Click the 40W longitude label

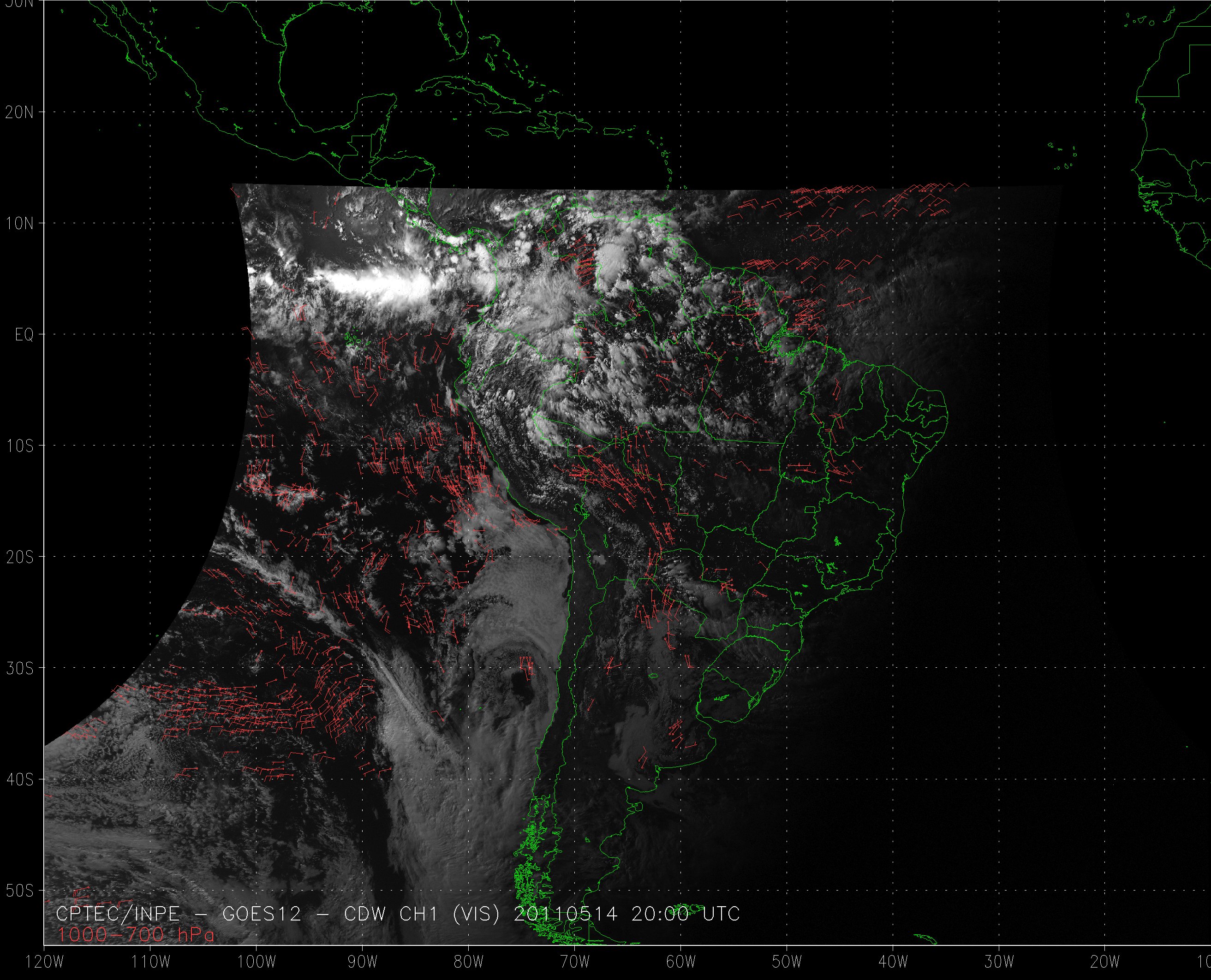pyautogui.click(x=893, y=962)
